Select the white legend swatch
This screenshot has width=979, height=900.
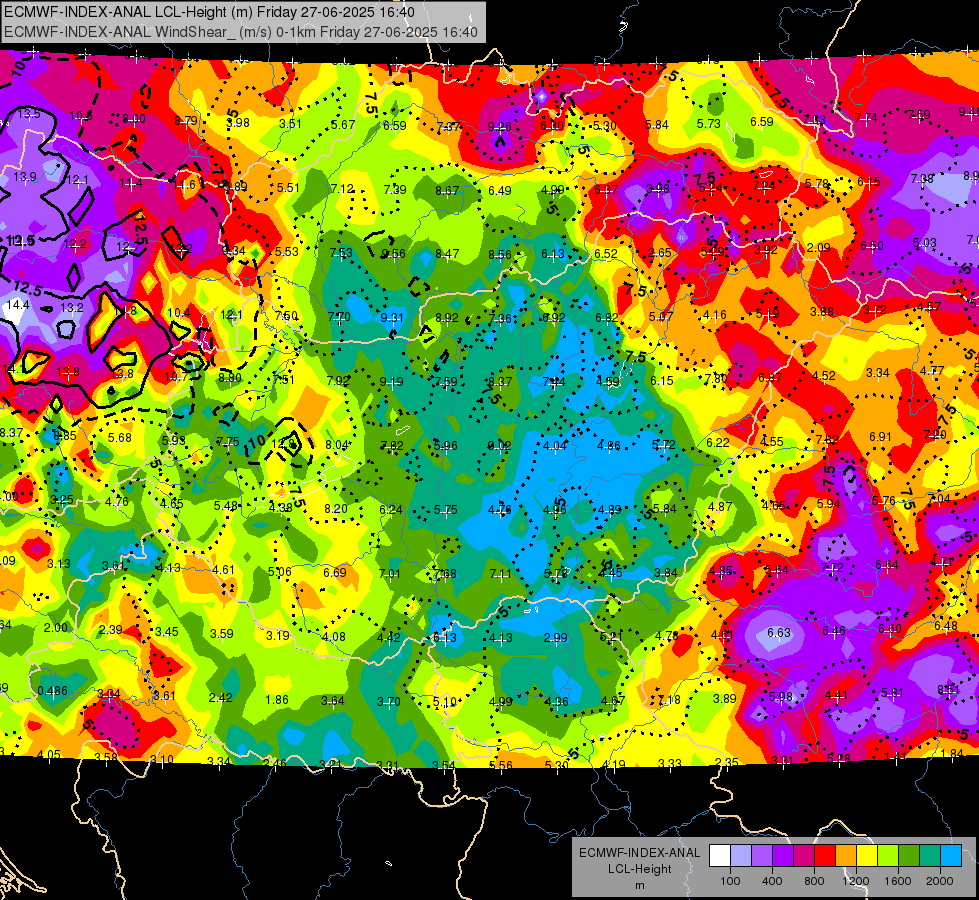[720, 856]
